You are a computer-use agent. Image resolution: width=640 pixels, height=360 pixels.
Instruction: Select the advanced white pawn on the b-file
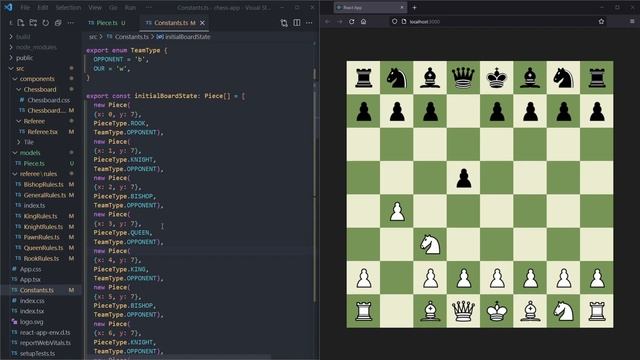click(397, 211)
